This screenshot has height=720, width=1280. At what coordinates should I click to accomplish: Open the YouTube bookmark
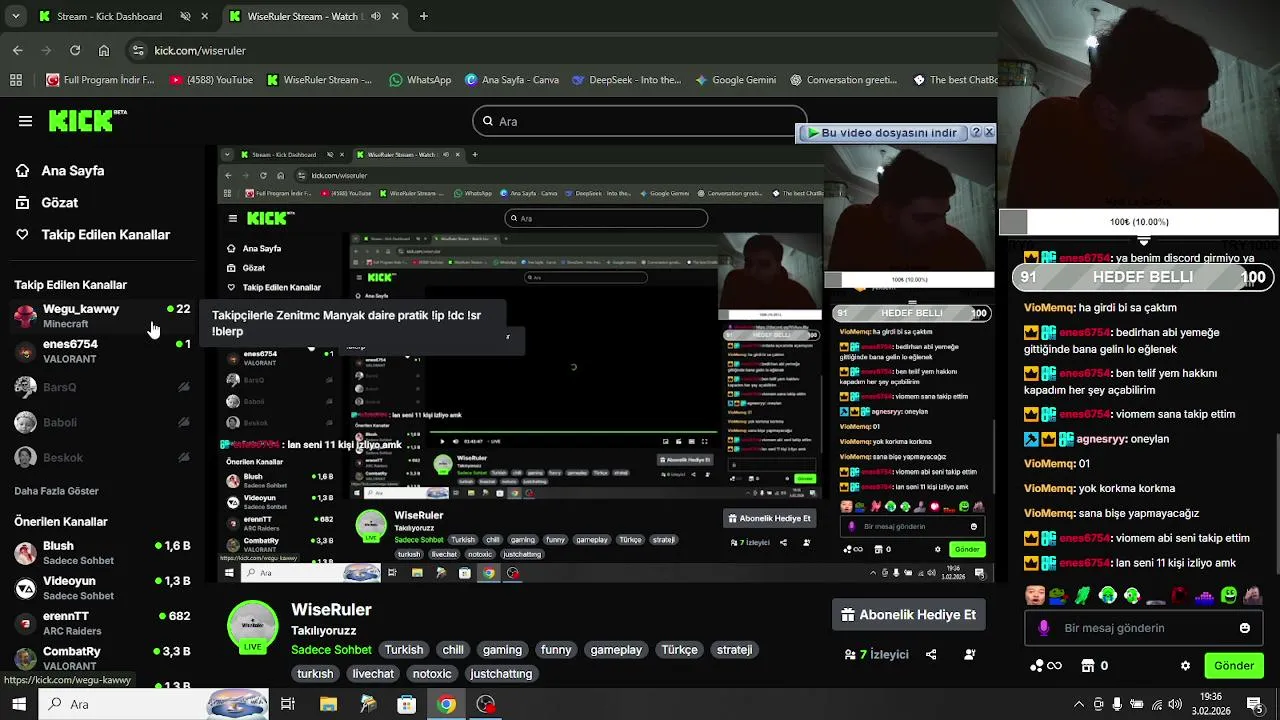click(x=211, y=80)
